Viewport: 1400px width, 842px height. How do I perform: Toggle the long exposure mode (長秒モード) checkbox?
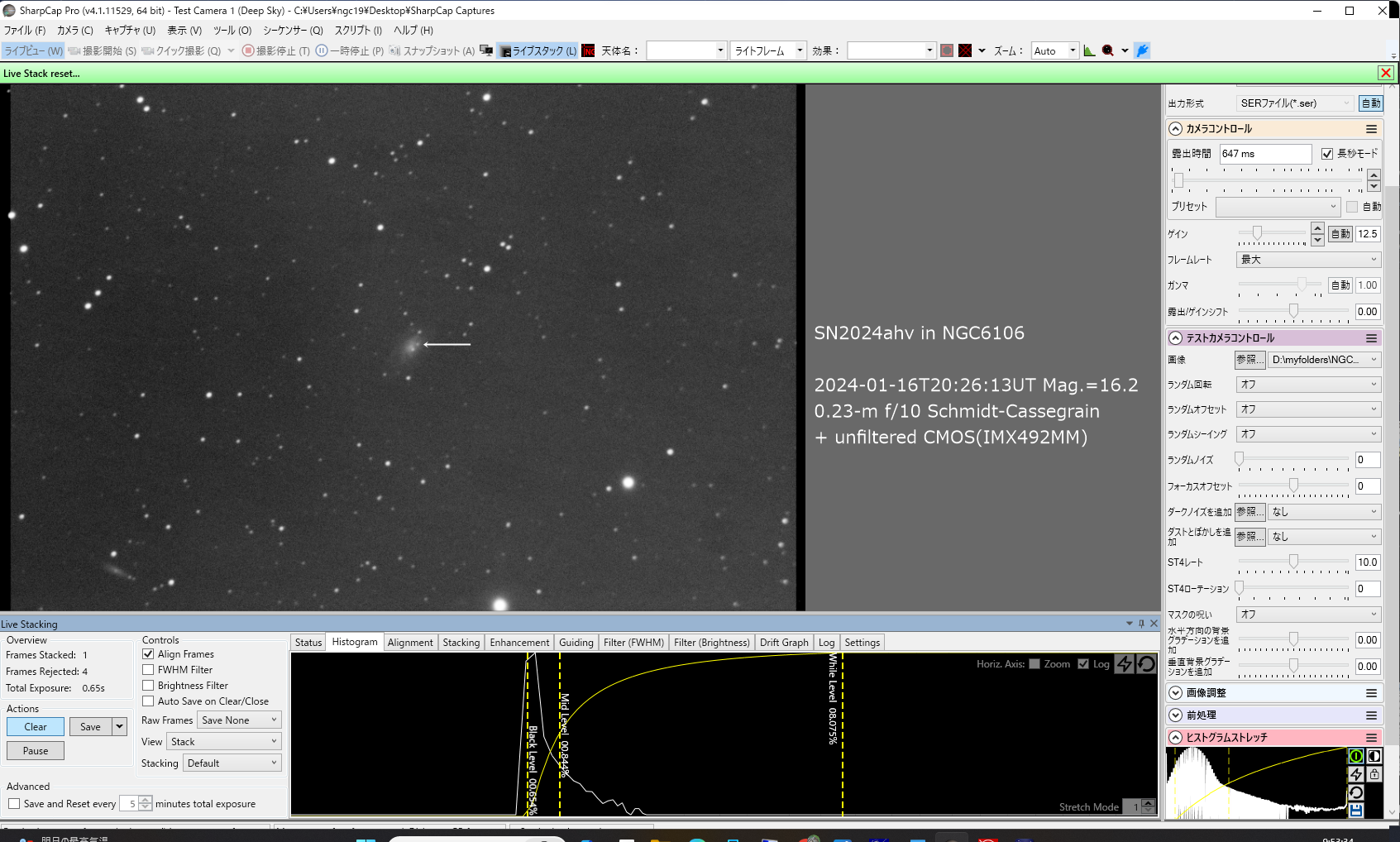(x=1327, y=154)
